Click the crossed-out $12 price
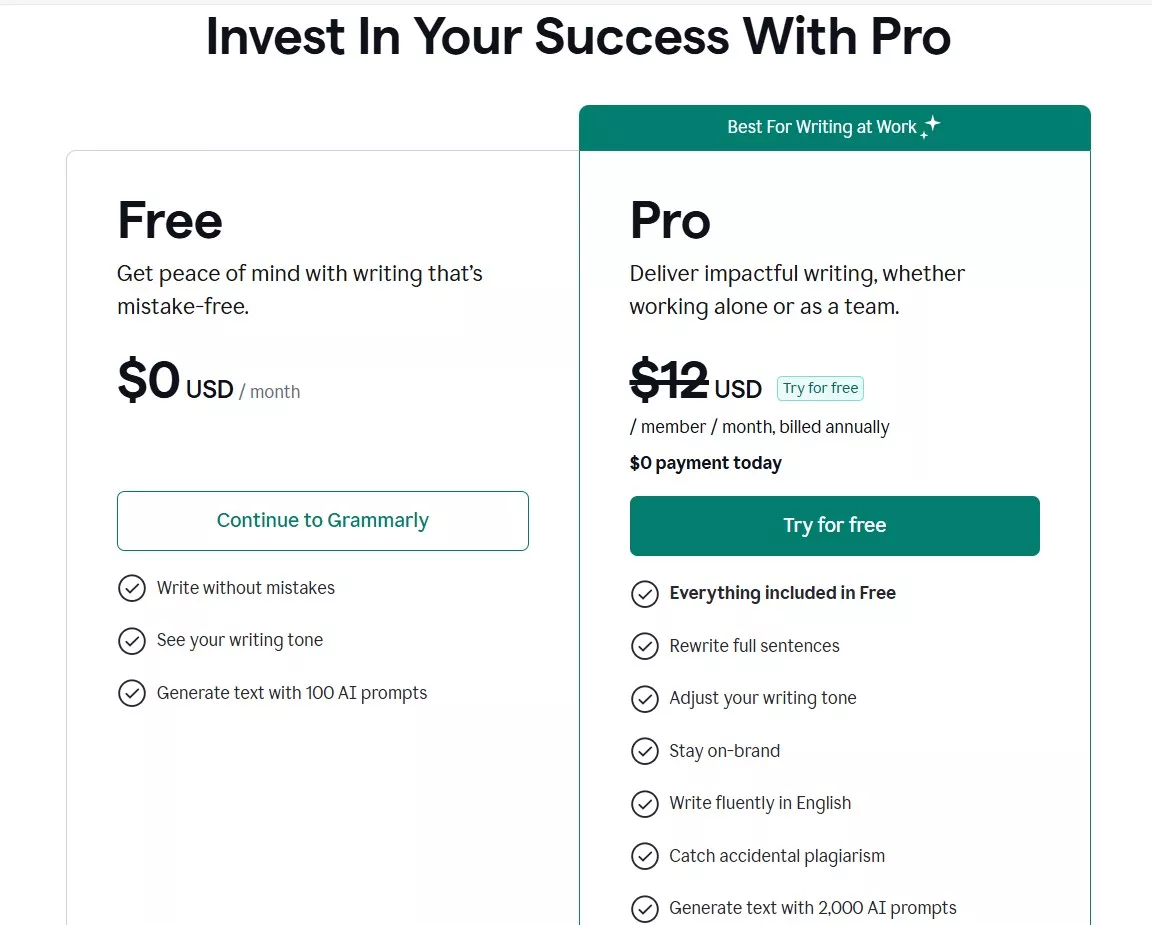Image resolution: width=1152 pixels, height=925 pixels. click(667, 380)
